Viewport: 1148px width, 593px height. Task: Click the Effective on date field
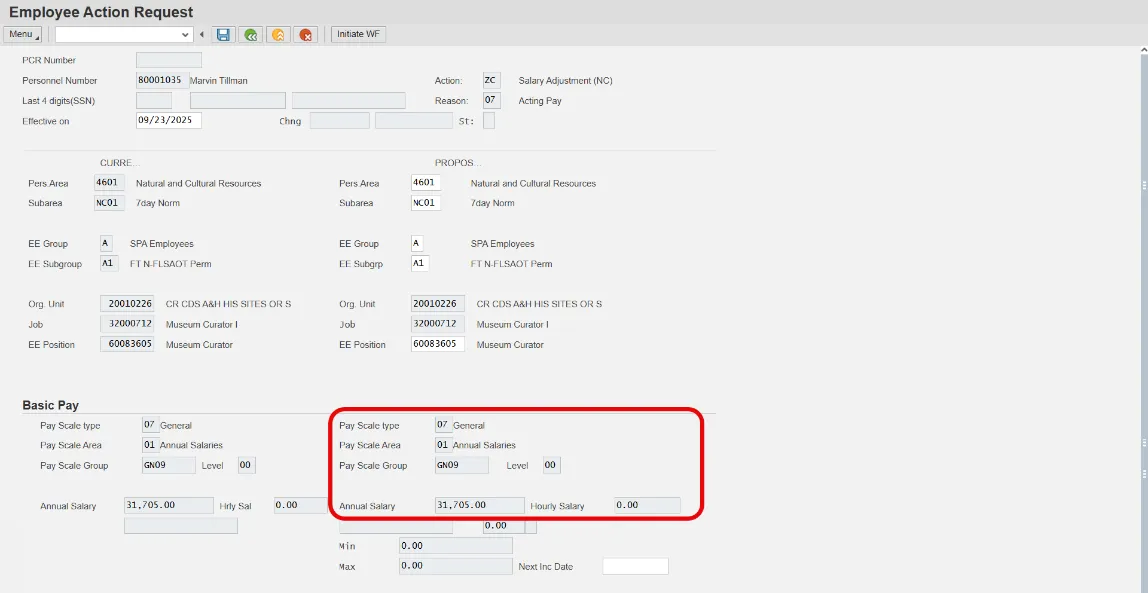(x=168, y=121)
